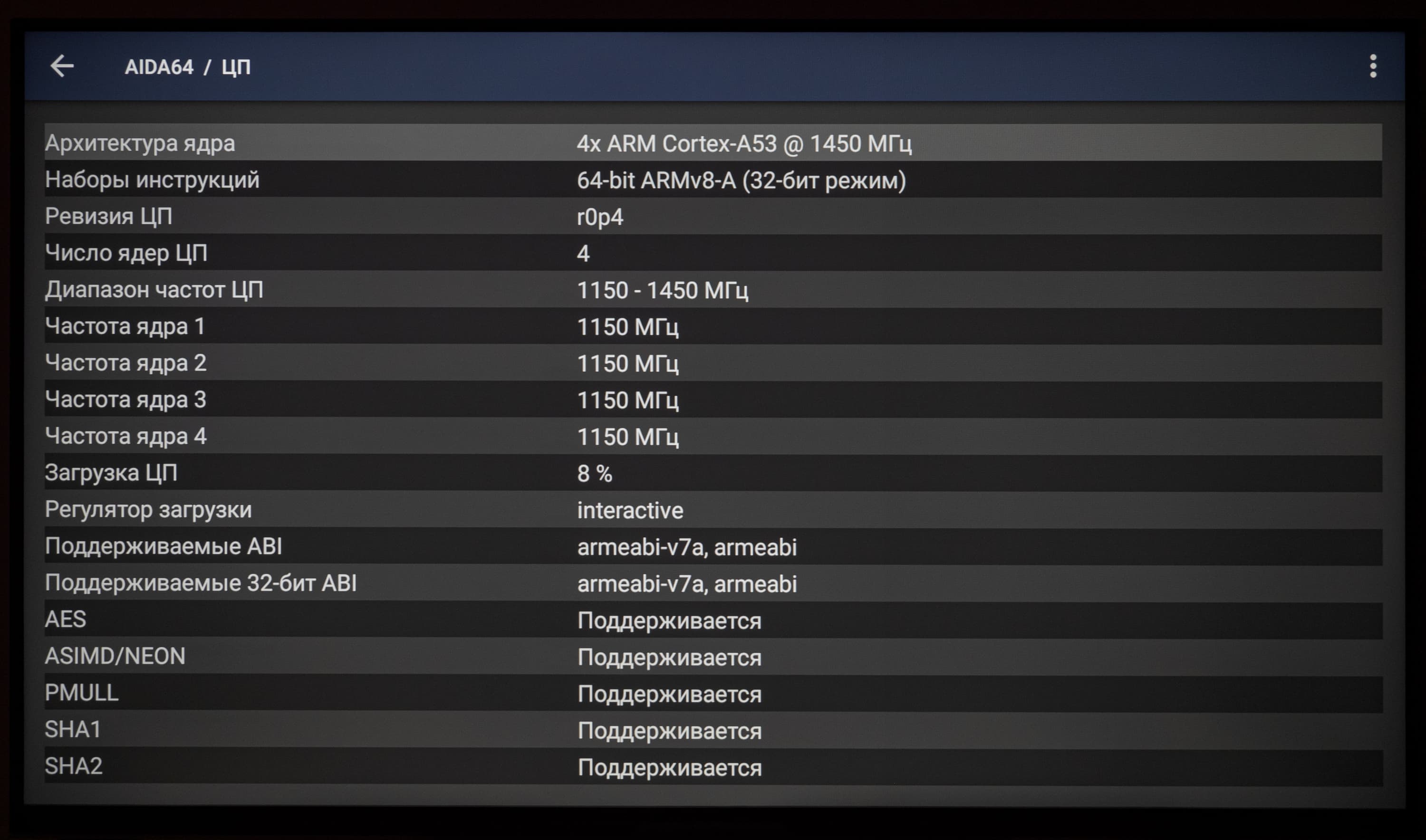1426x840 pixels.
Task: Tap the Регулятор загрузки row
Action: coord(713,510)
